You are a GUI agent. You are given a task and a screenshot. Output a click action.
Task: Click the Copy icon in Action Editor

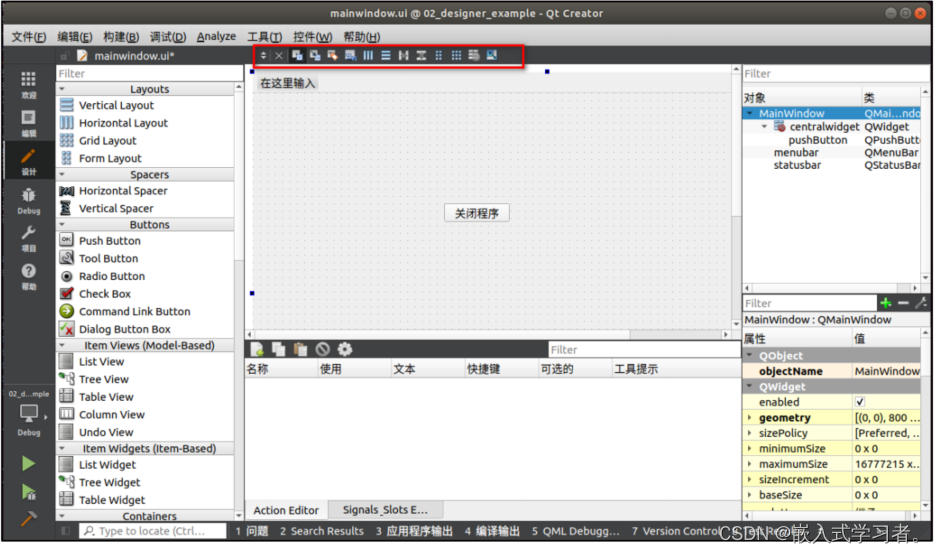[x=278, y=350]
